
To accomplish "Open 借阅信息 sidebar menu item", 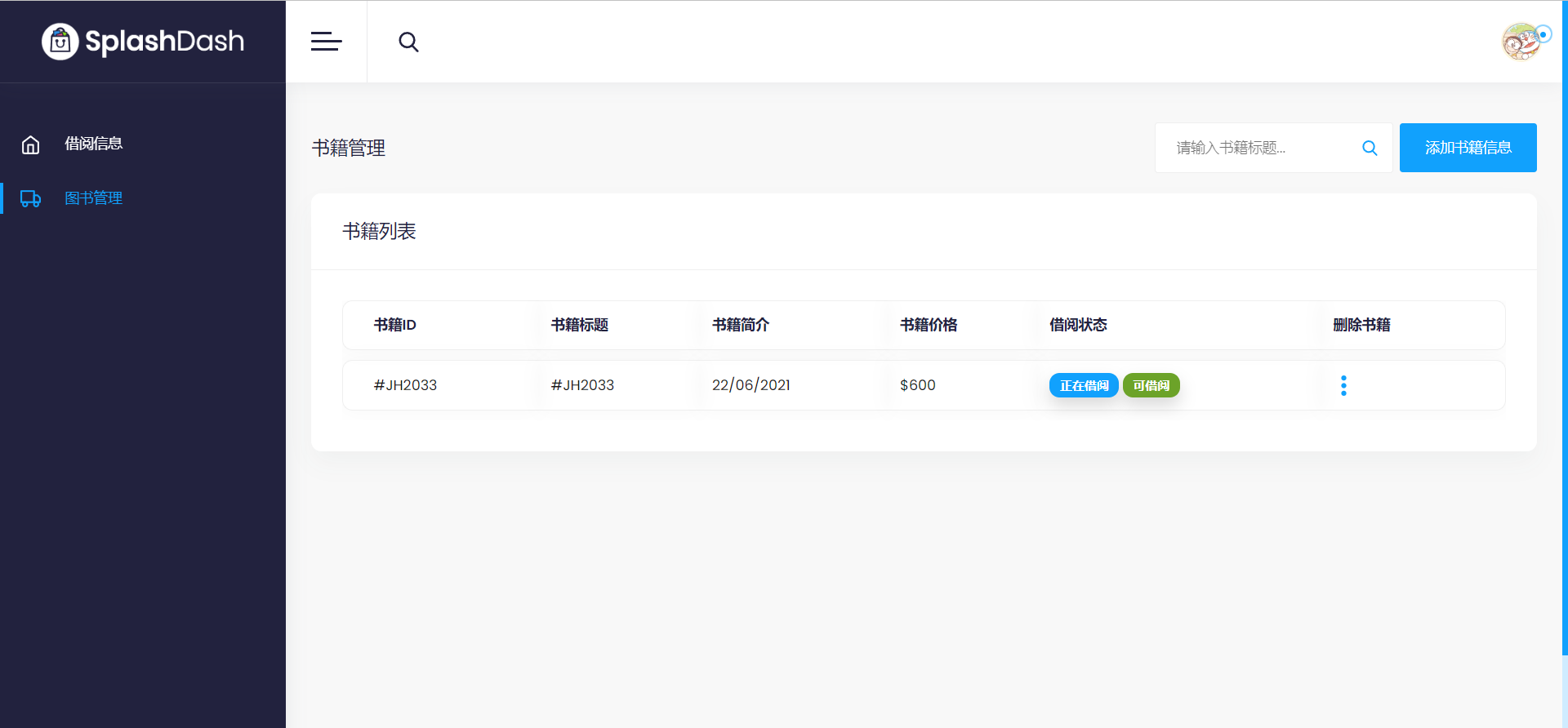I will (x=94, y=144).
